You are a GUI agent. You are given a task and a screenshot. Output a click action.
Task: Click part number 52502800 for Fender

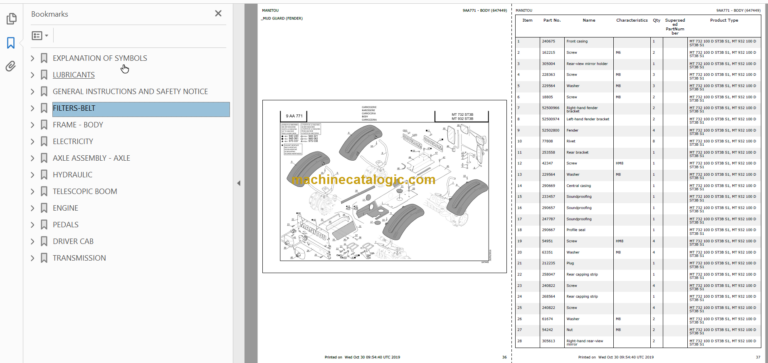551,130
